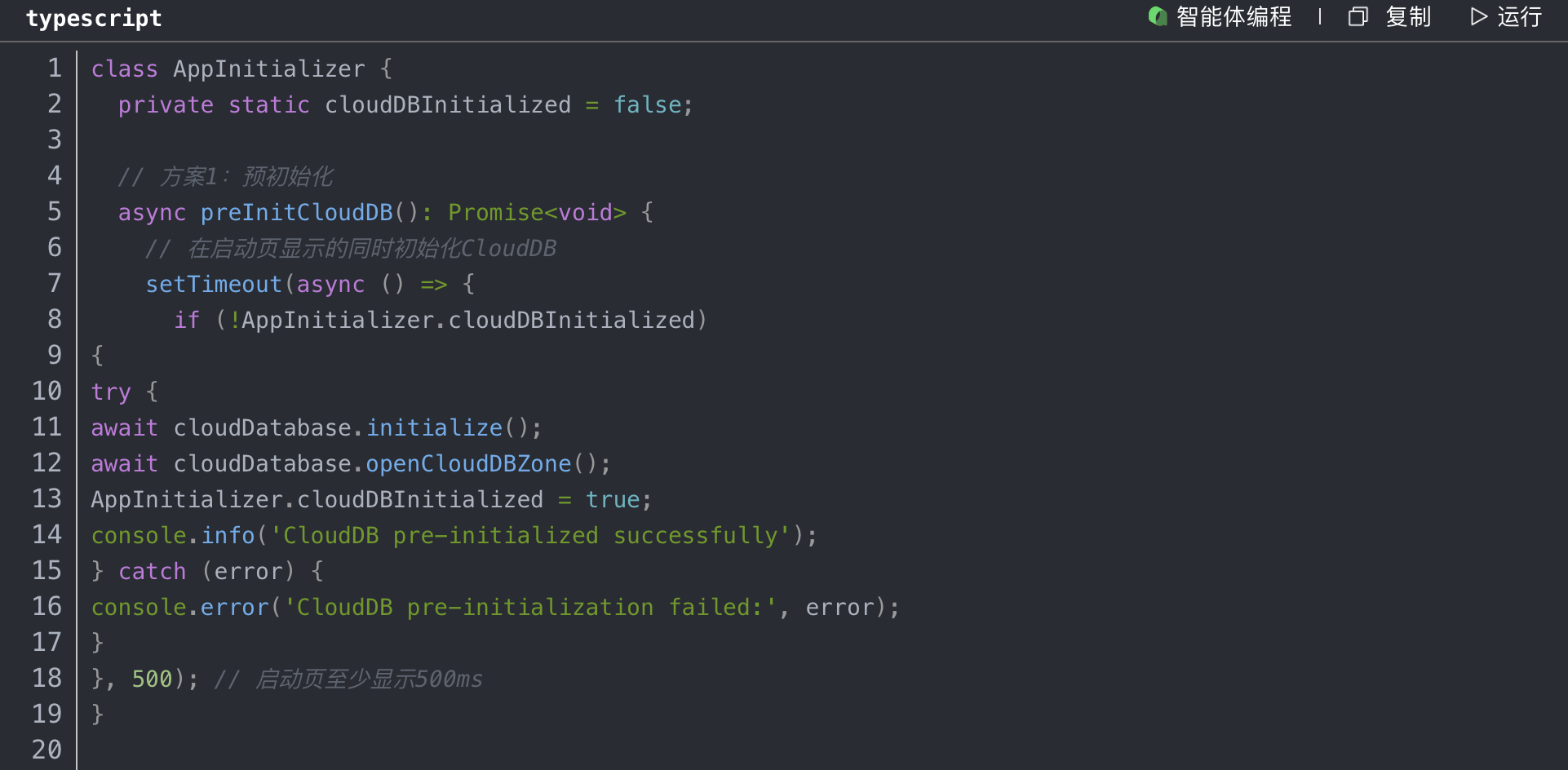Click line number 20 in gutter

[47, 750]
